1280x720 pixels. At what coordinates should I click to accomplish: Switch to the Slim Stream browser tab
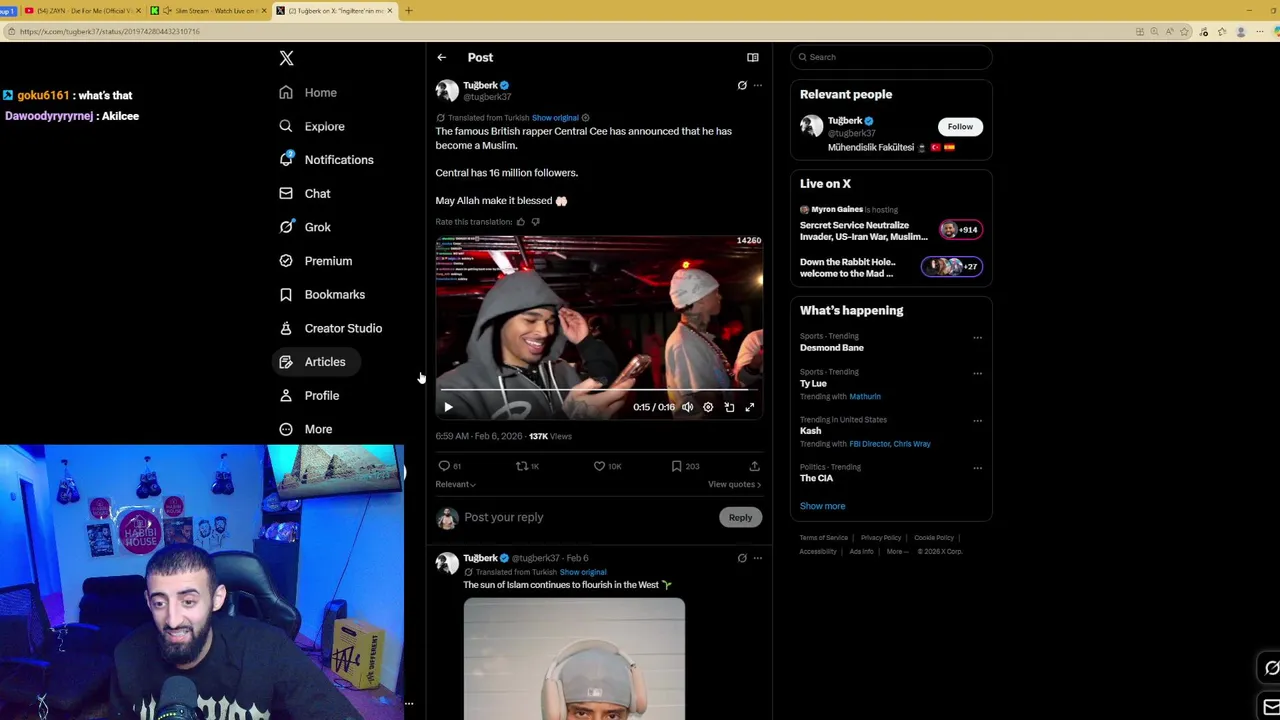[x=208, y=11]
